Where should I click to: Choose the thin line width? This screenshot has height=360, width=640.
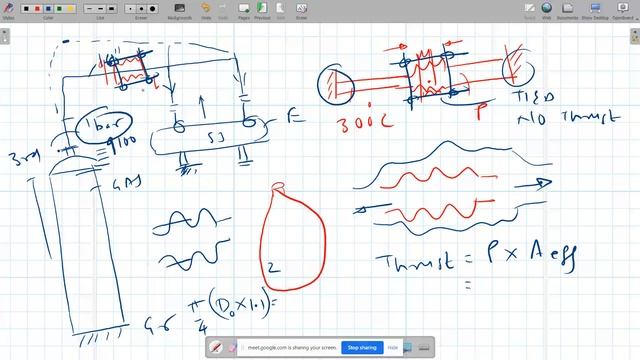[x=89, y=9]
